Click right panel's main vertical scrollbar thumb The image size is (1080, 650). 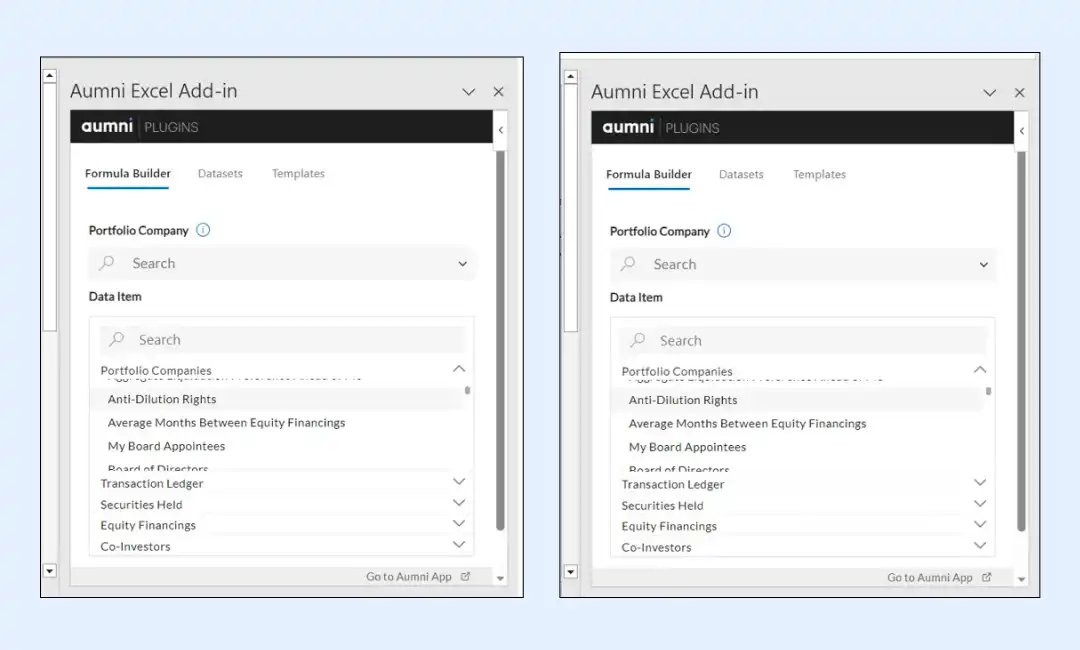tap(1021, 341)
